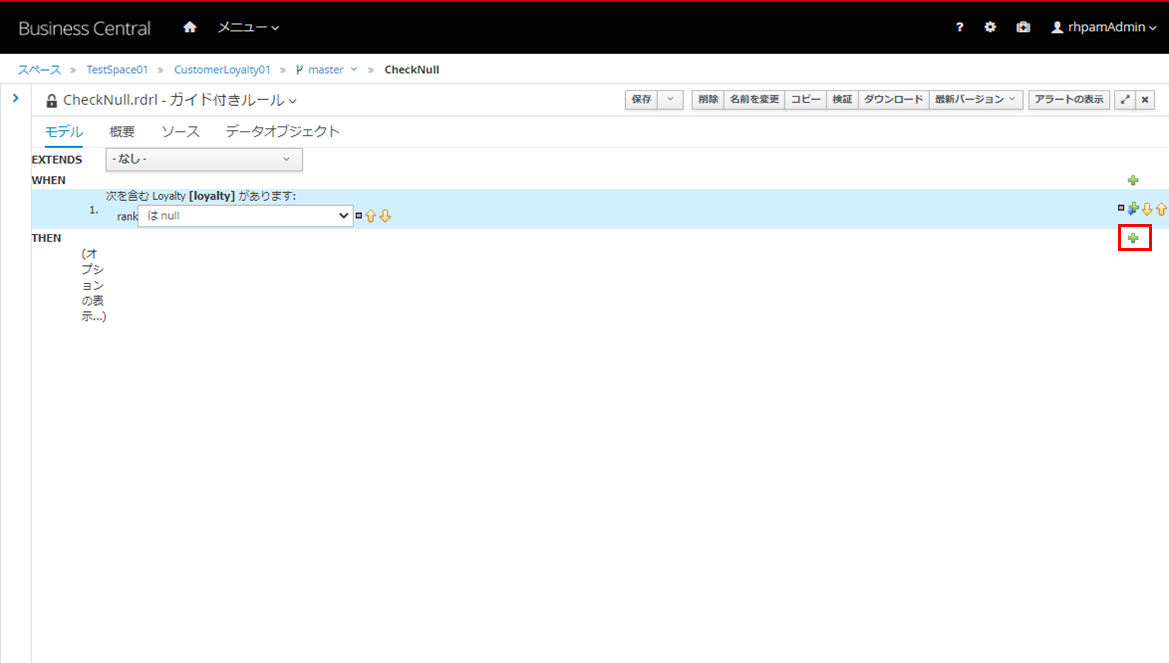Follow the スペース breadcrumb link
Viewport: 1169px width, 663px height.
coord(40,69)
